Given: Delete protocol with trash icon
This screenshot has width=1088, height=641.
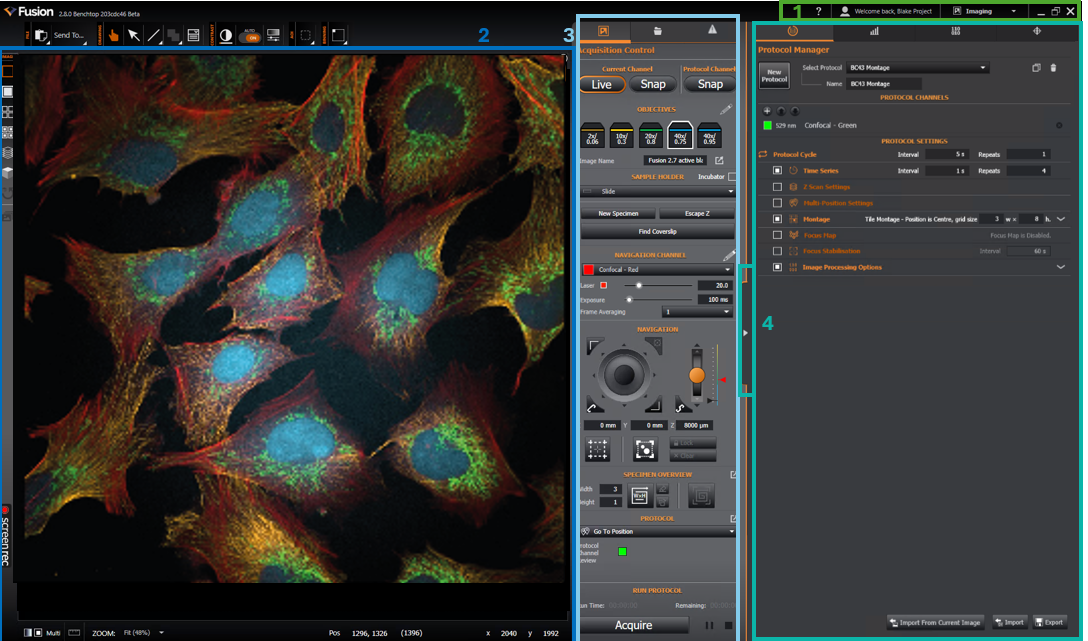Looking at the screenshot, I should (1053, 68).
